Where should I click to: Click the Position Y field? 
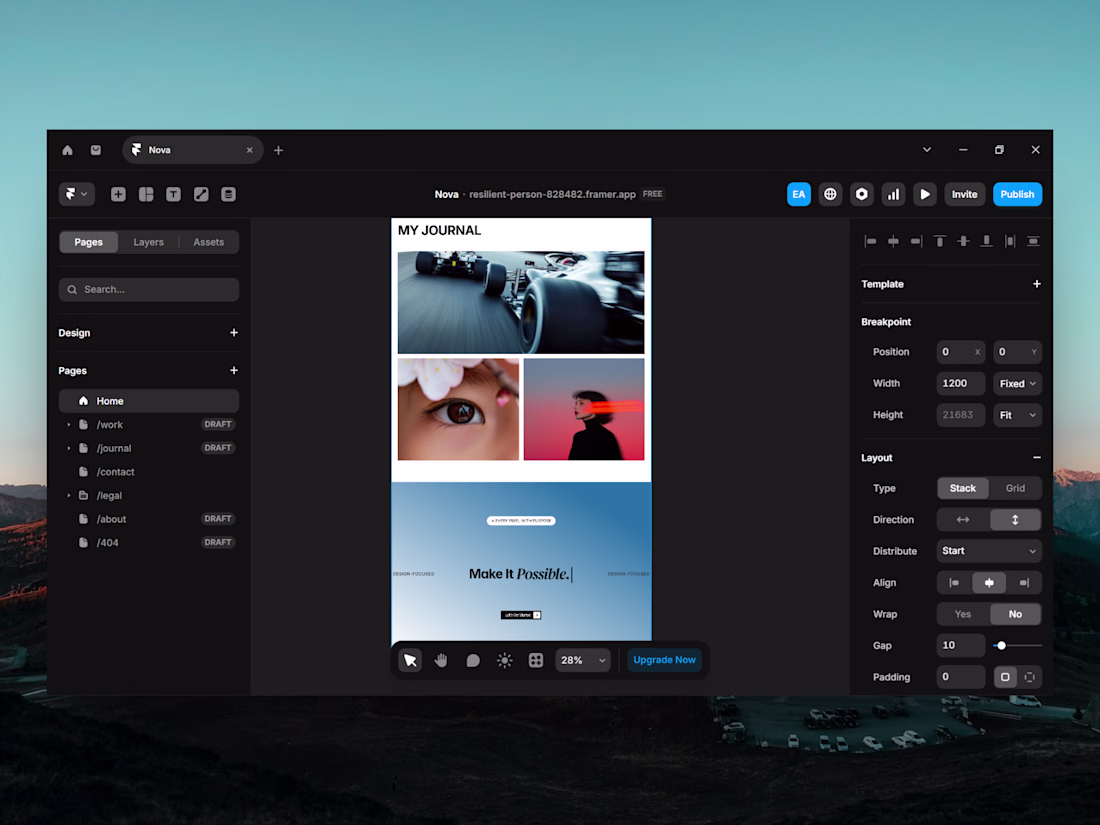tap(1017, 352)
